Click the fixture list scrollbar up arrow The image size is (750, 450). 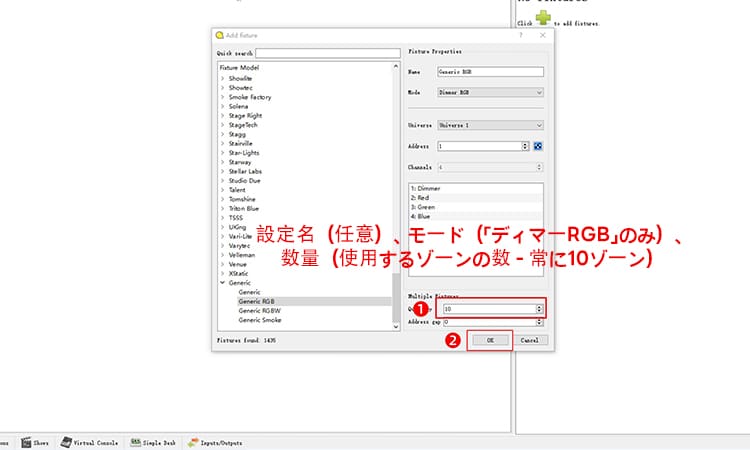point(396,66)
